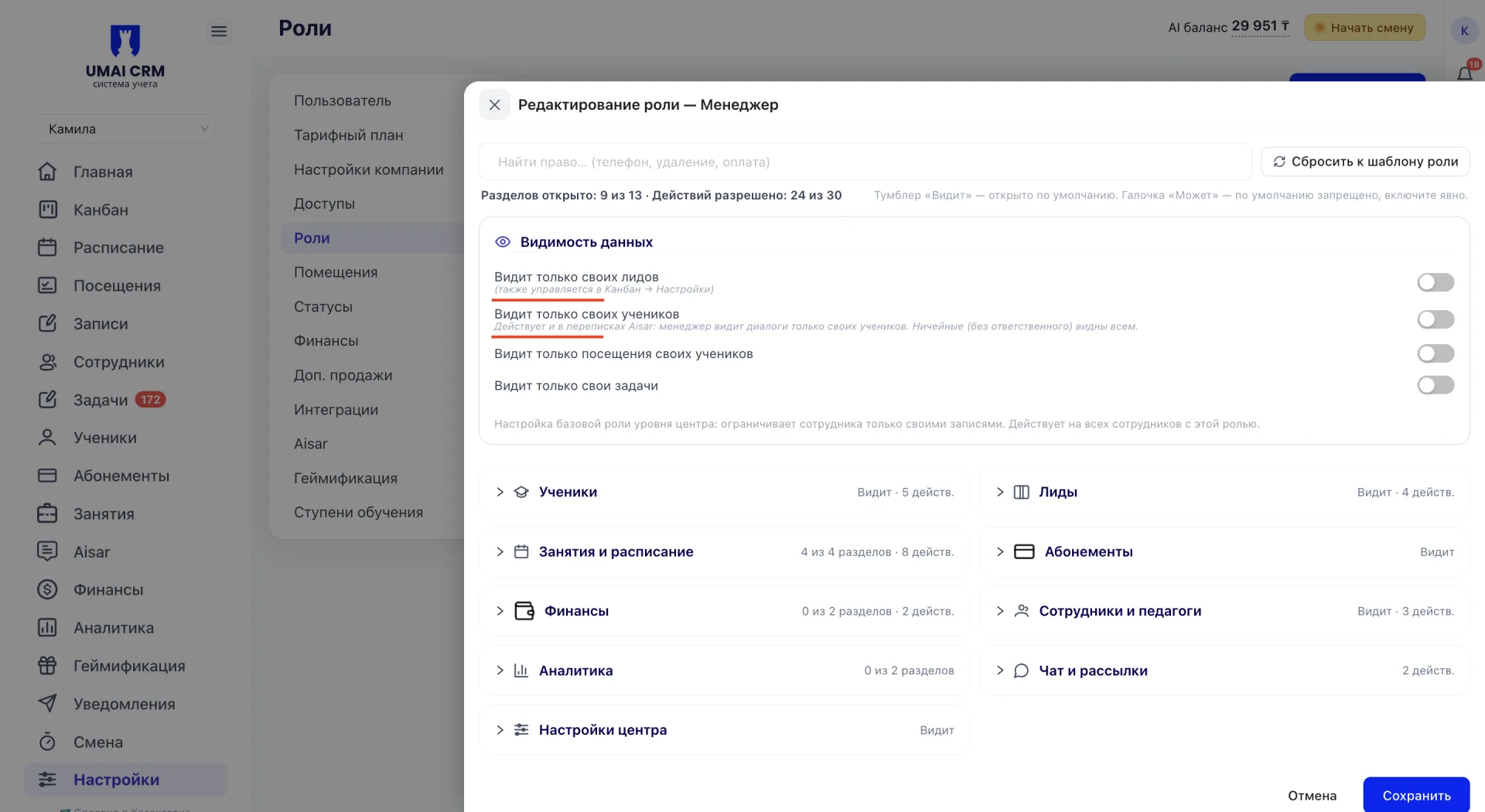This screenshot has height=812, width=1485.
Task: Open the Настройки компании settings tab
Action: tap(369, 169)
